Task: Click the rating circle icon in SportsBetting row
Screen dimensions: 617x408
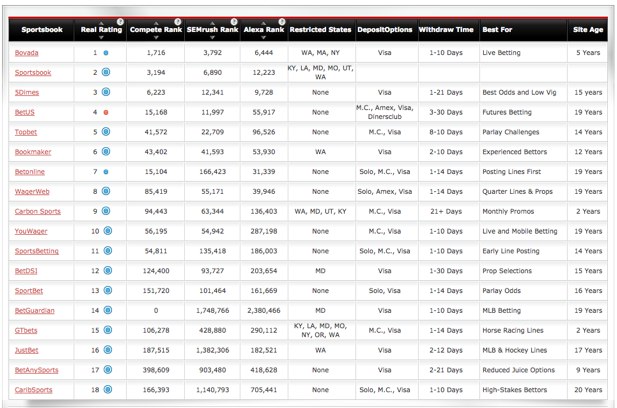Action: click(x=108, y=251)
